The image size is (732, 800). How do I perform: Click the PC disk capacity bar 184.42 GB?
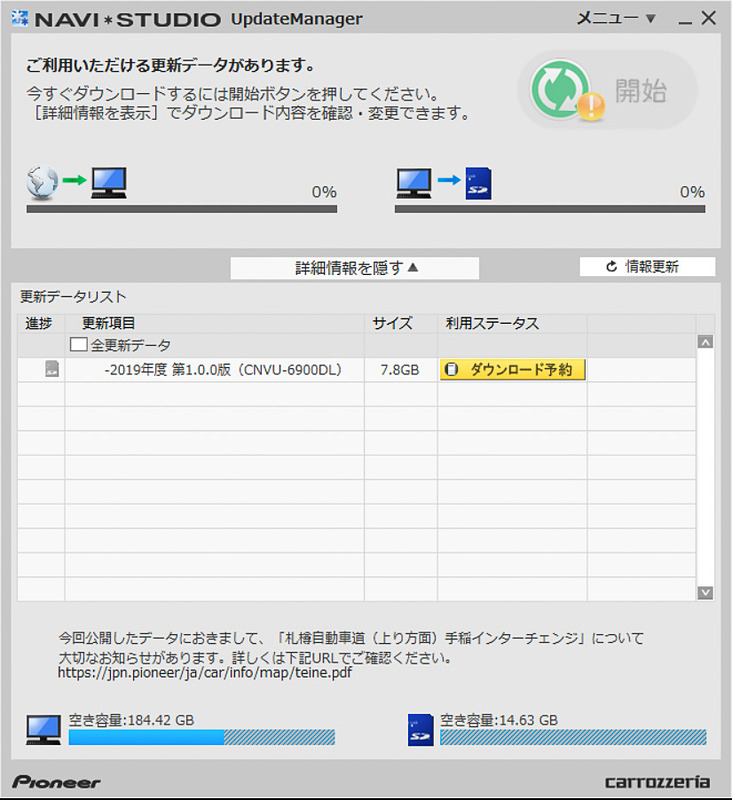[201, 737]
